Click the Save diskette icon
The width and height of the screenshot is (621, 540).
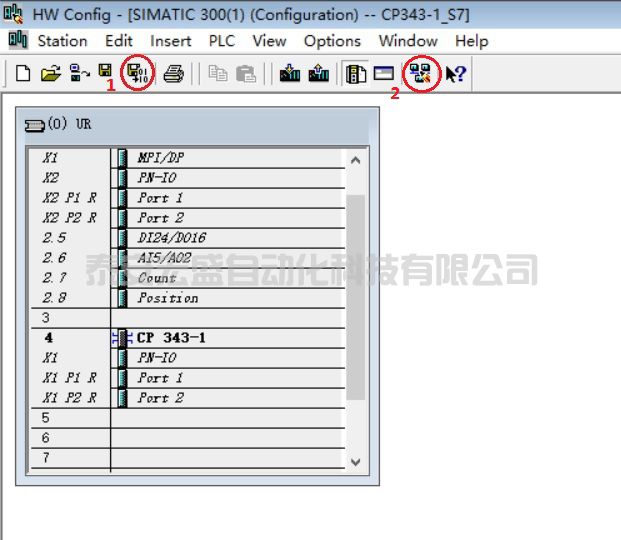pos(105,73)
